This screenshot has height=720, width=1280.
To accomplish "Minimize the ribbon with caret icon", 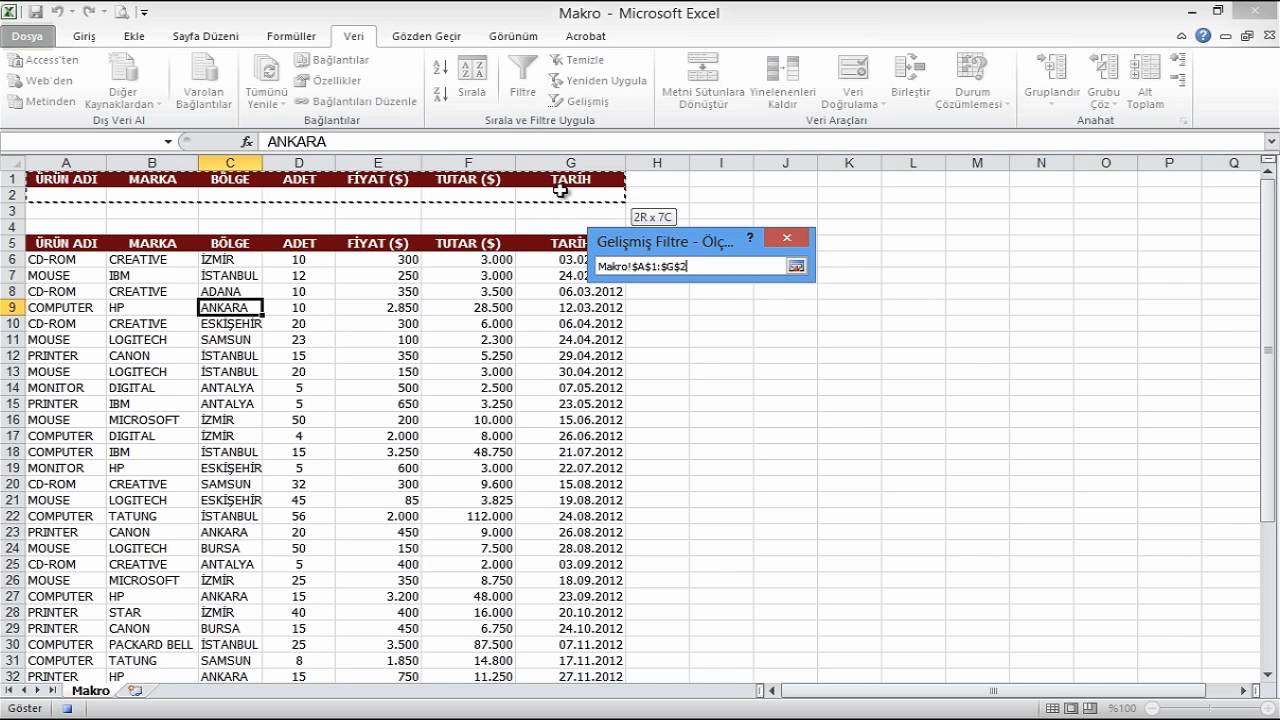I will (x=1183, y=36).
